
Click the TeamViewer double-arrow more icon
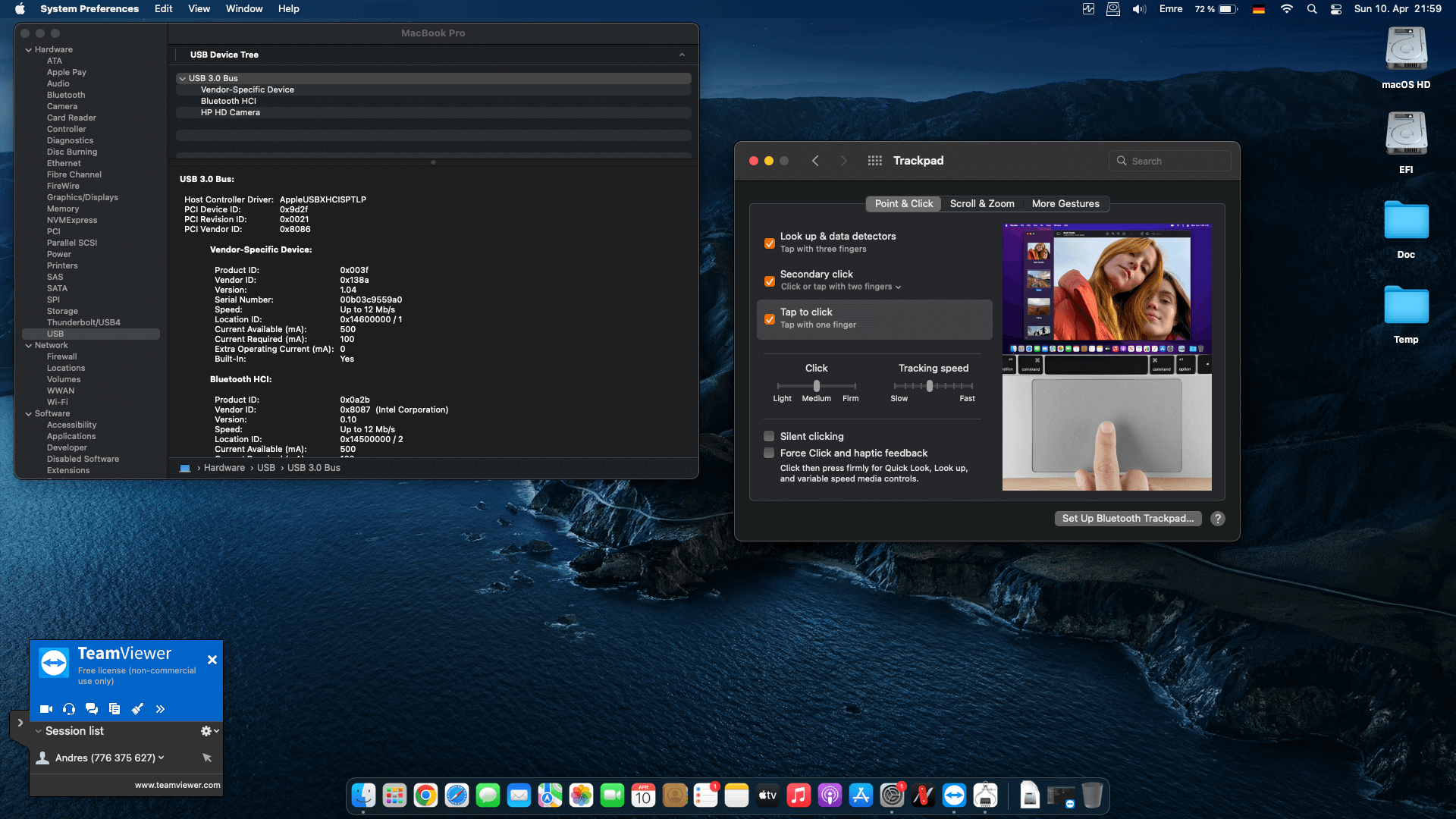click(x=160, y=709)
